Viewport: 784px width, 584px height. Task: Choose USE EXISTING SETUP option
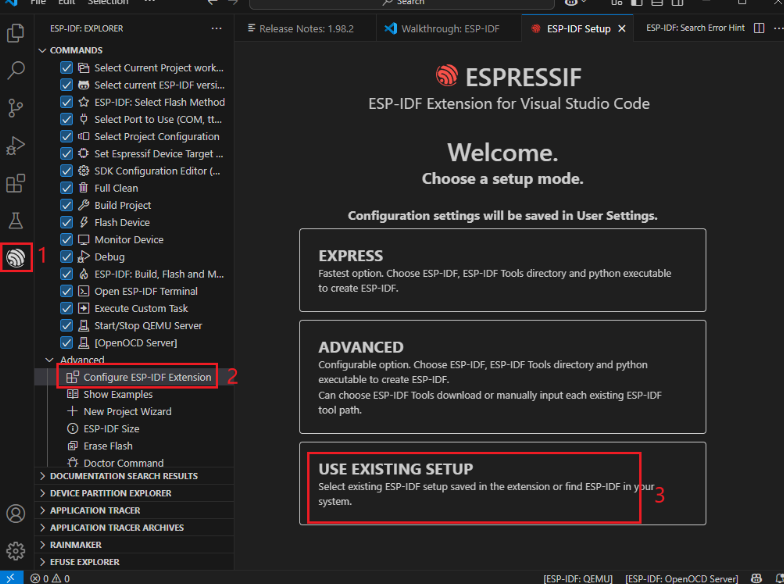[x=502, y=484]
